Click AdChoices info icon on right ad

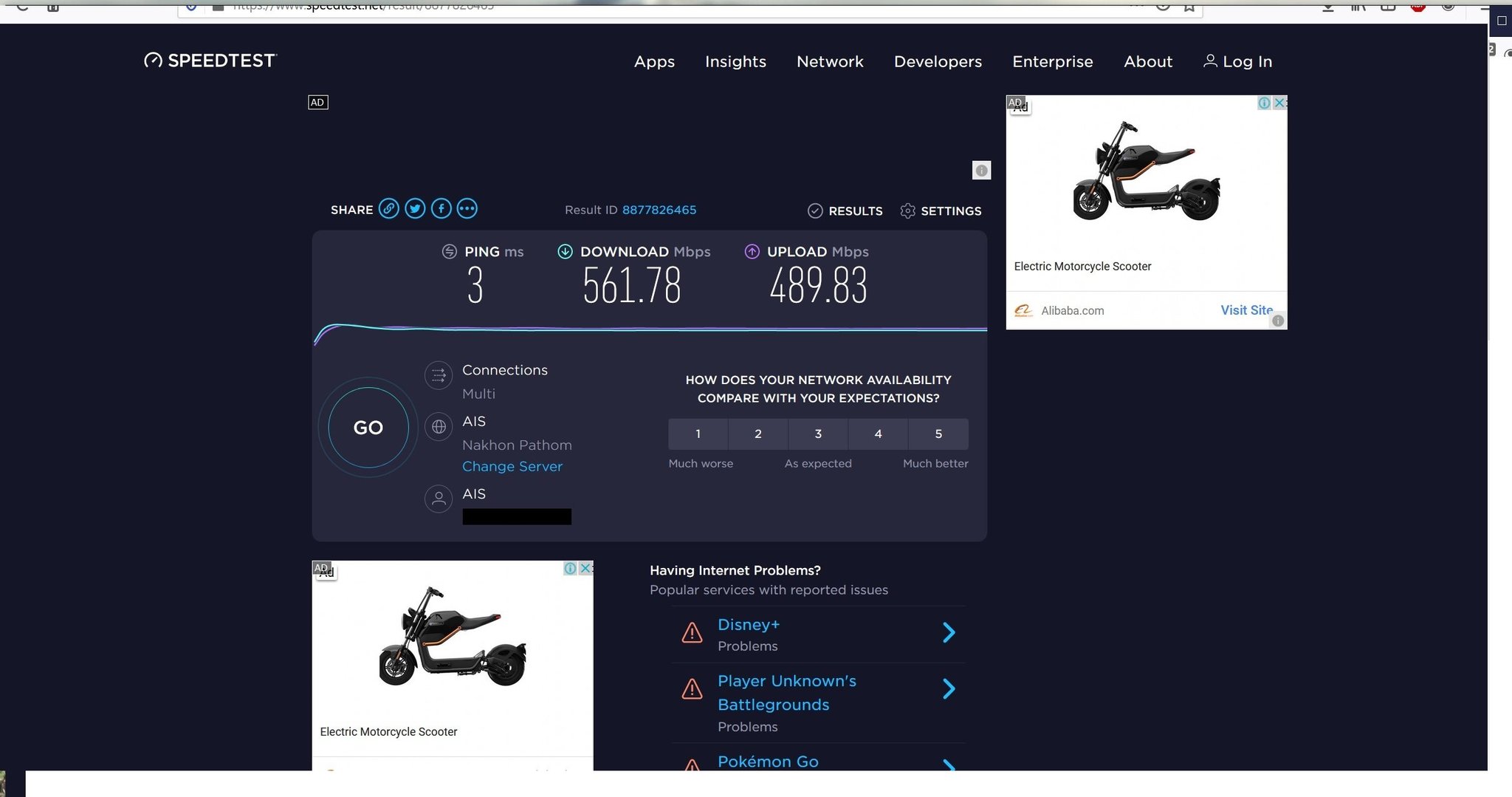(1265, 103)
